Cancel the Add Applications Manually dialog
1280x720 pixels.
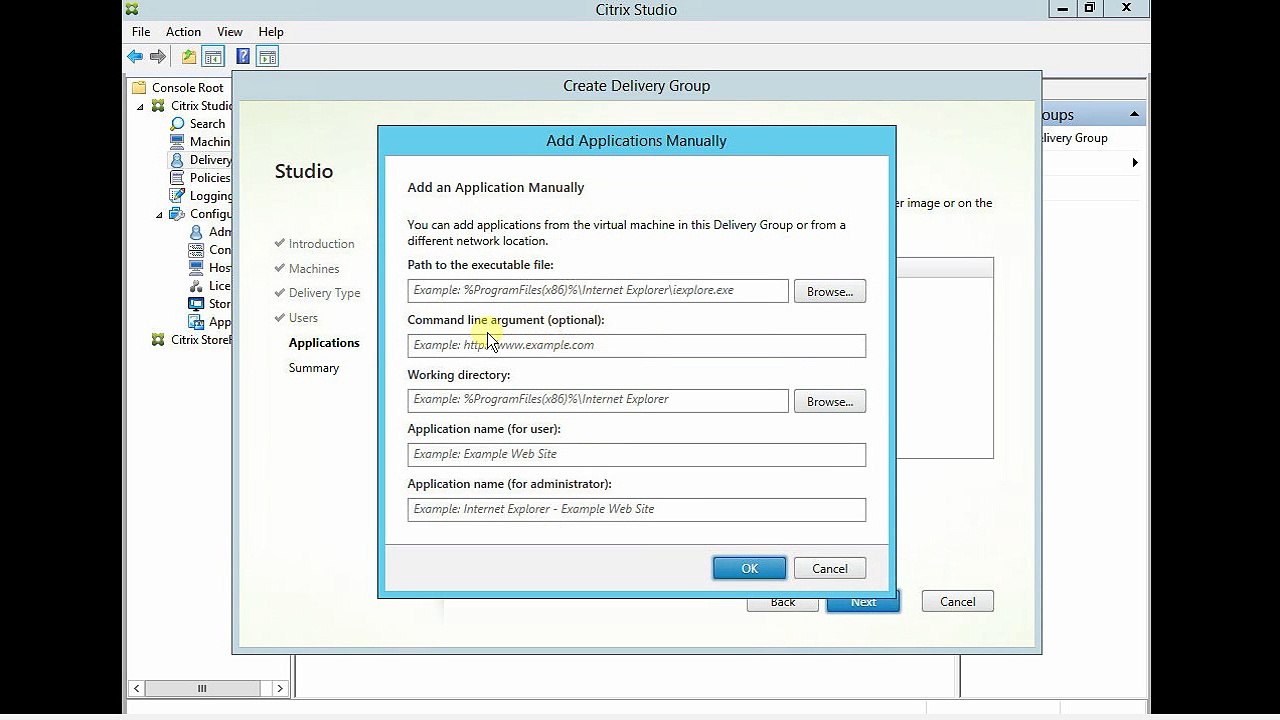(x=830, y=569)
